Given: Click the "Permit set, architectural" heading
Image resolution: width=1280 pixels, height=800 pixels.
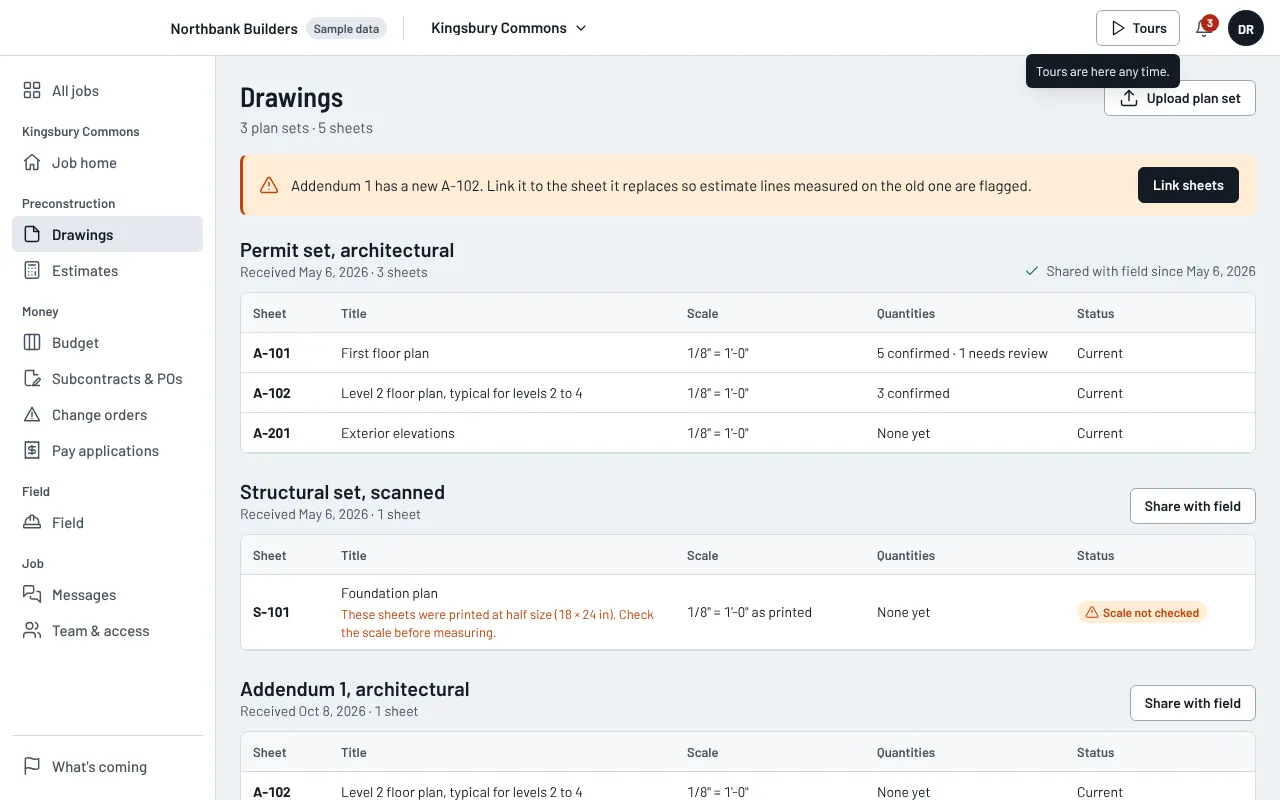Looking at the screenshot, I should point(347,250).
